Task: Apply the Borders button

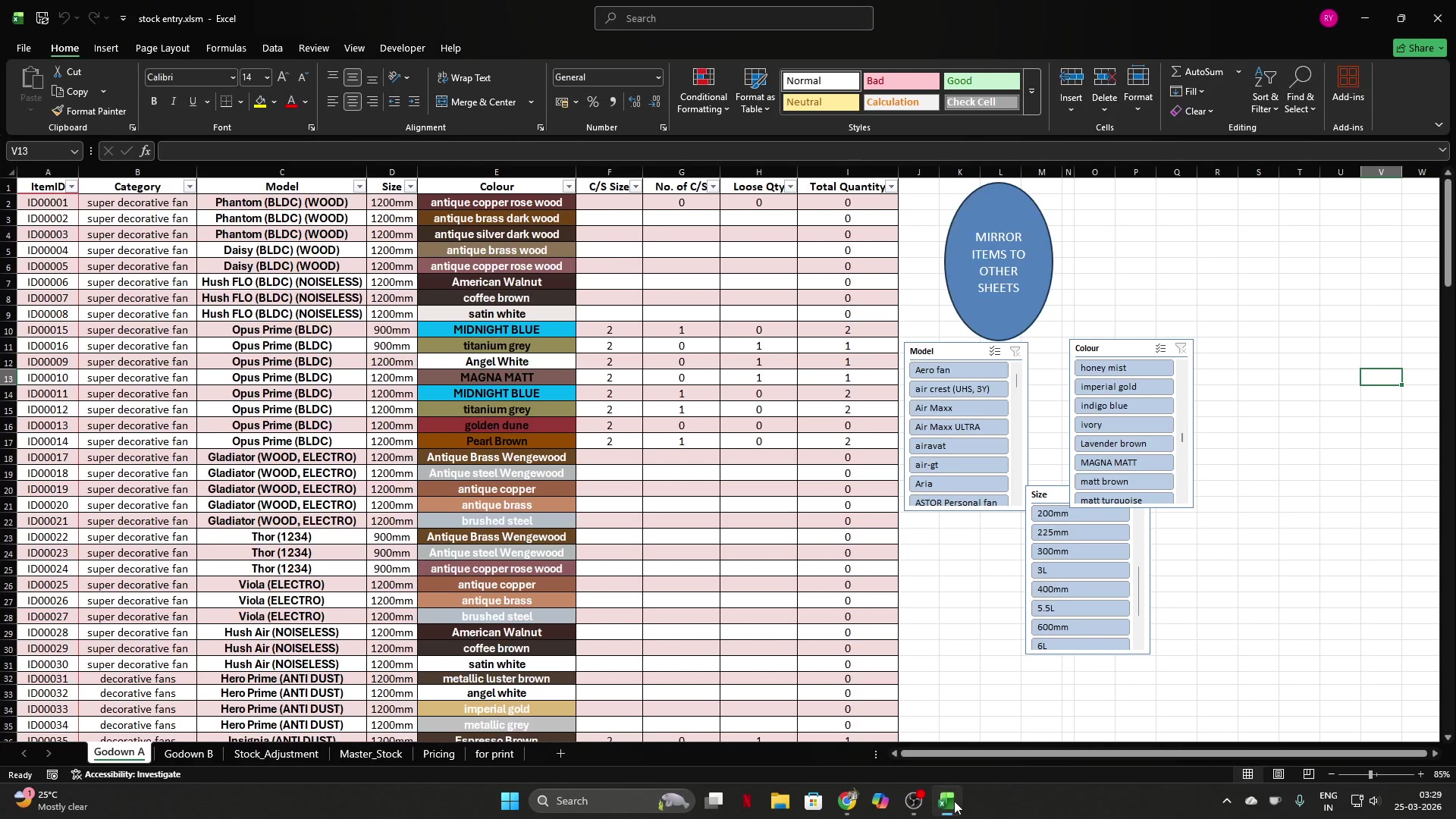Action: (x=227, y=102)
